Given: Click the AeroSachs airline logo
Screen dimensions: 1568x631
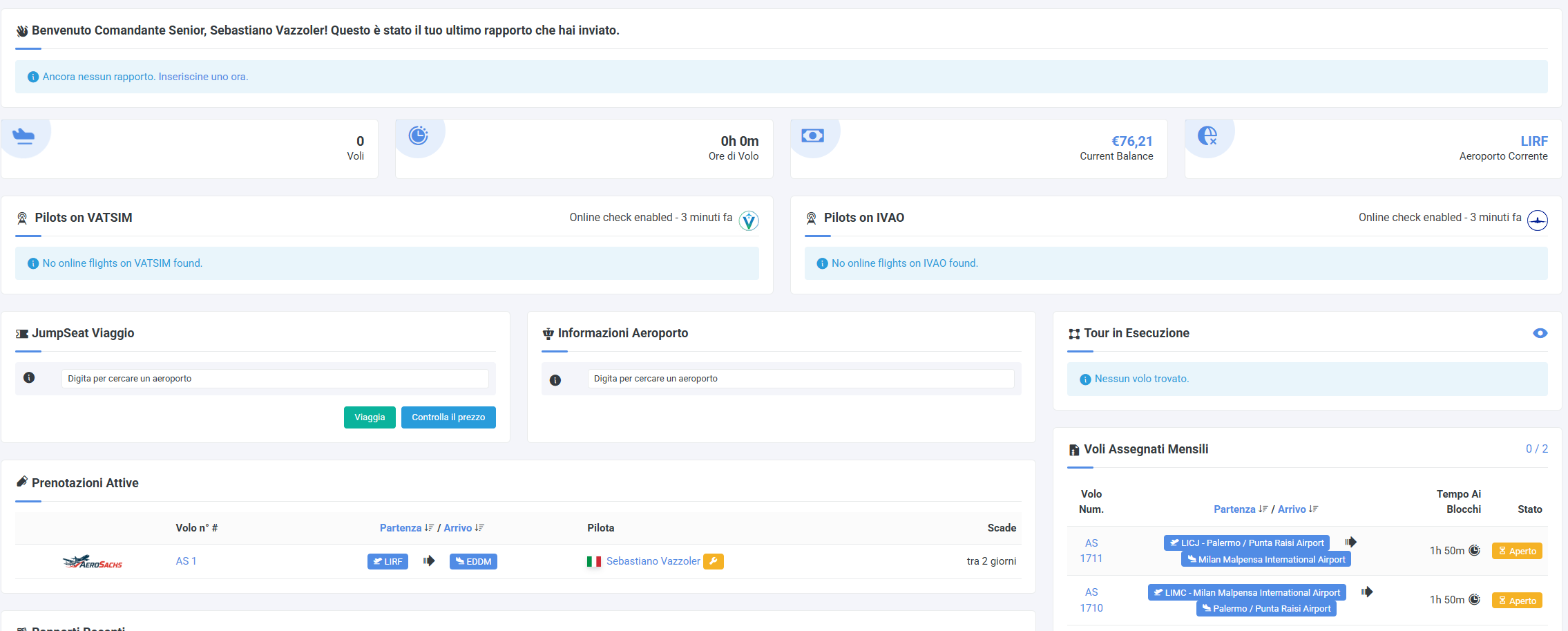Looking at the screenshot, I should point(93,562).
